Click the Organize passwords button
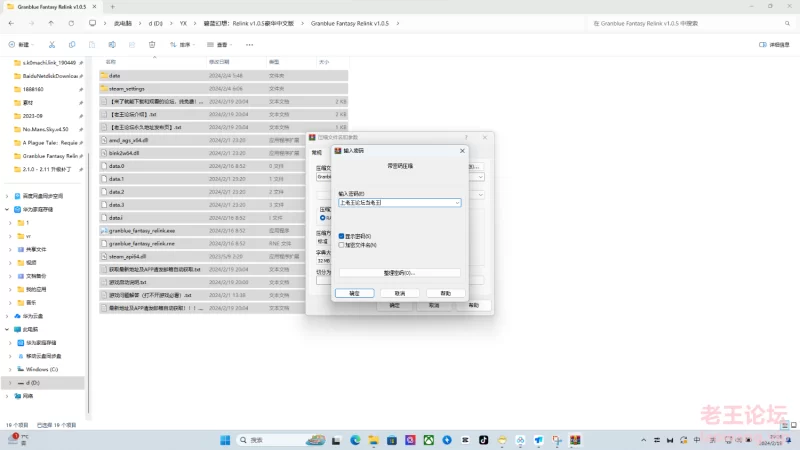The width and height of the screenshot is (800, 450). (x=400, y=273)
